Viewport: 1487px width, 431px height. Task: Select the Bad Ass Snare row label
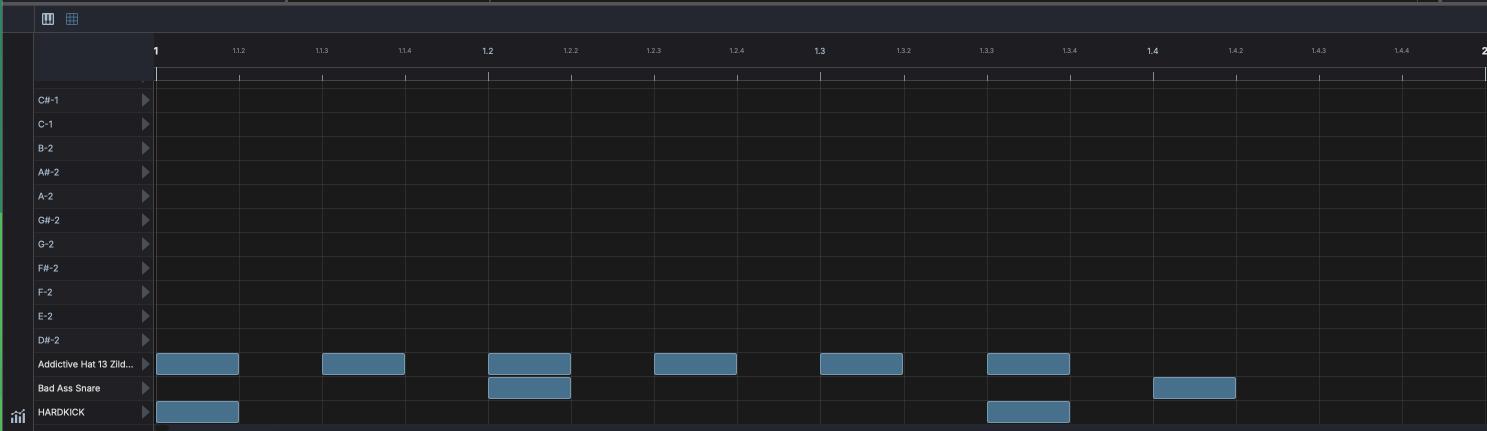click(69, 388)
